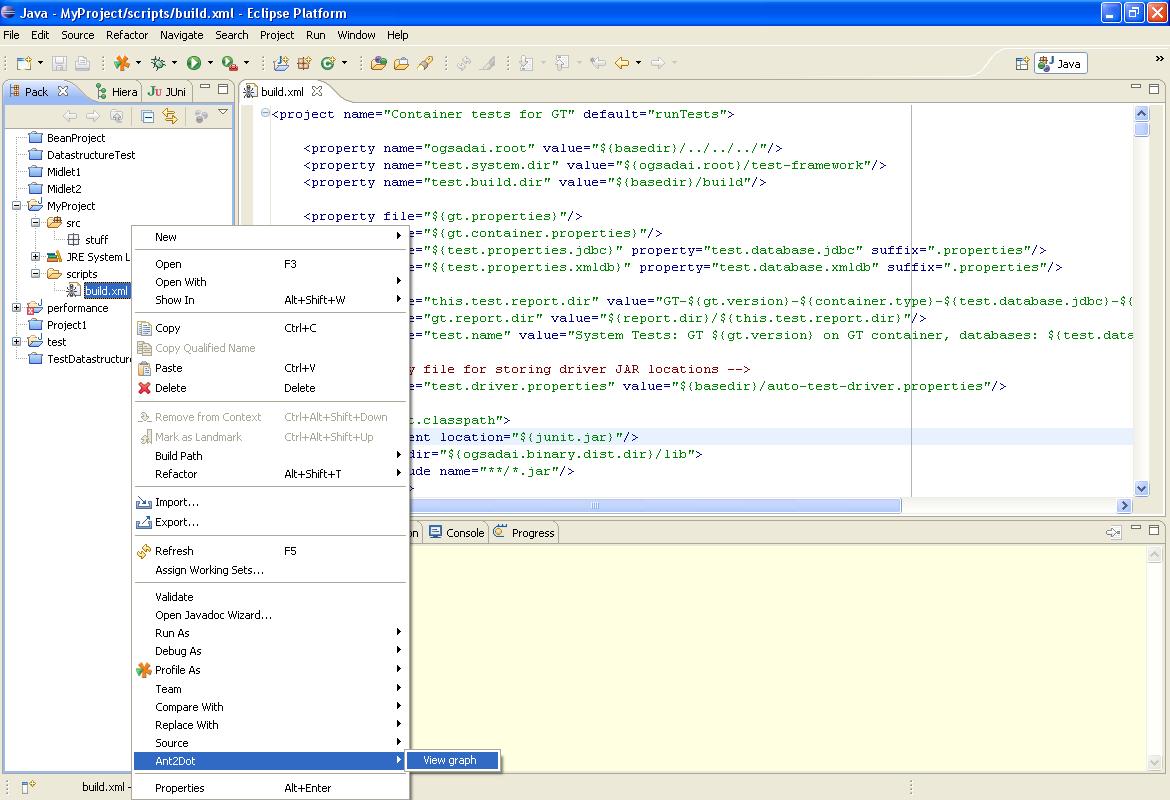Viewport: 1170px width, 800px height.
Task: Open the Refactor menu in menu bar
Action: [x=127, y=35]
